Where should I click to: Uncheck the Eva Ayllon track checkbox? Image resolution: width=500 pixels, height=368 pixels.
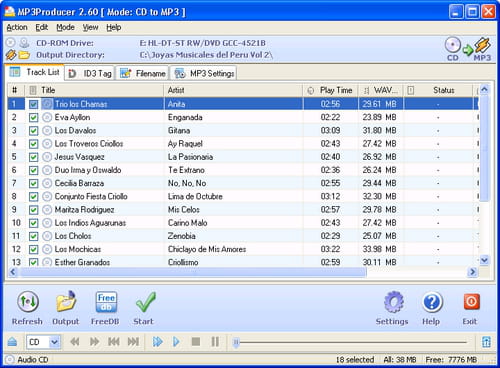tap(33, 117)
